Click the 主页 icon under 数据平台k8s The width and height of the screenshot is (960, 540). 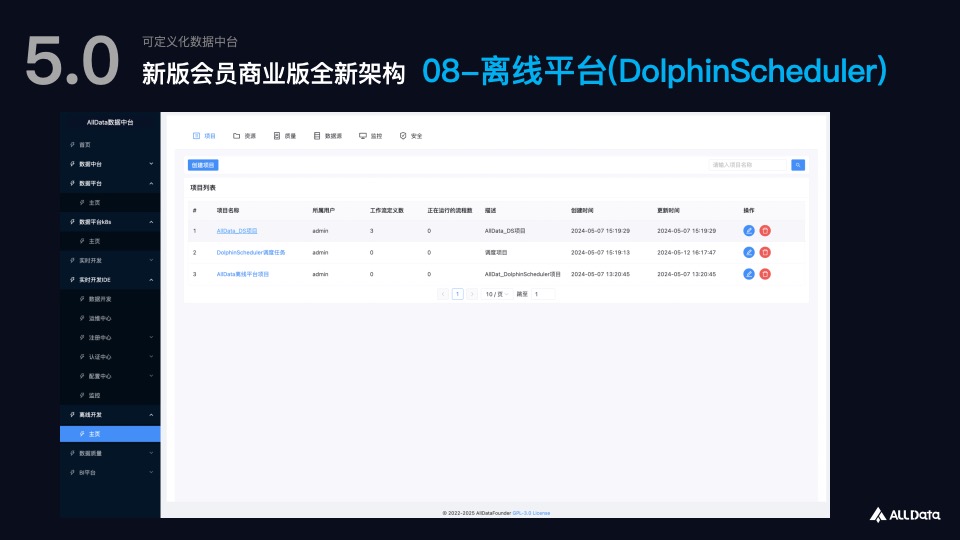tap(82, 241)
